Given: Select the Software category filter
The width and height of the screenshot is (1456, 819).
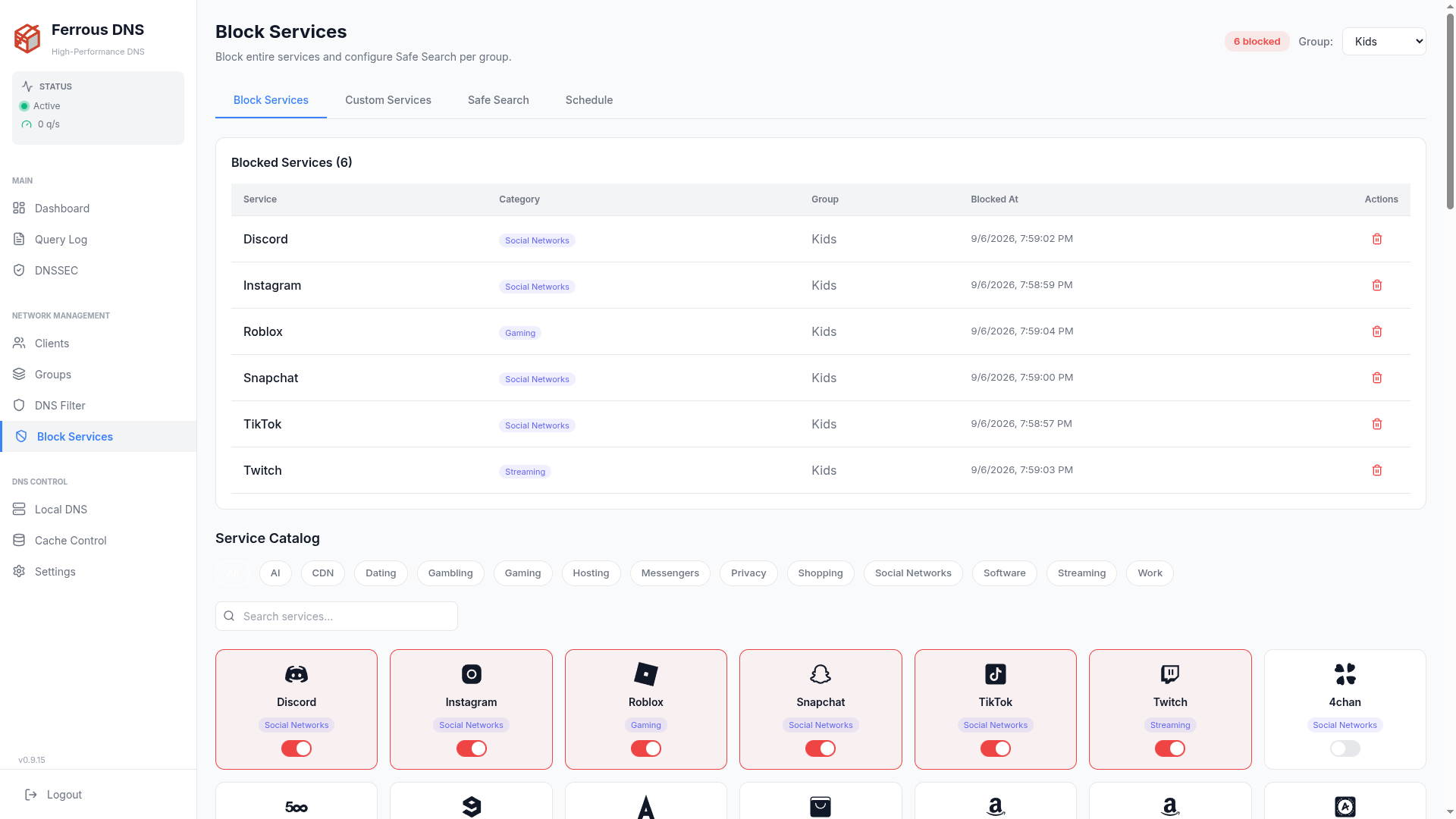Looking at the screenshot, I should (x=1005, y=573).
